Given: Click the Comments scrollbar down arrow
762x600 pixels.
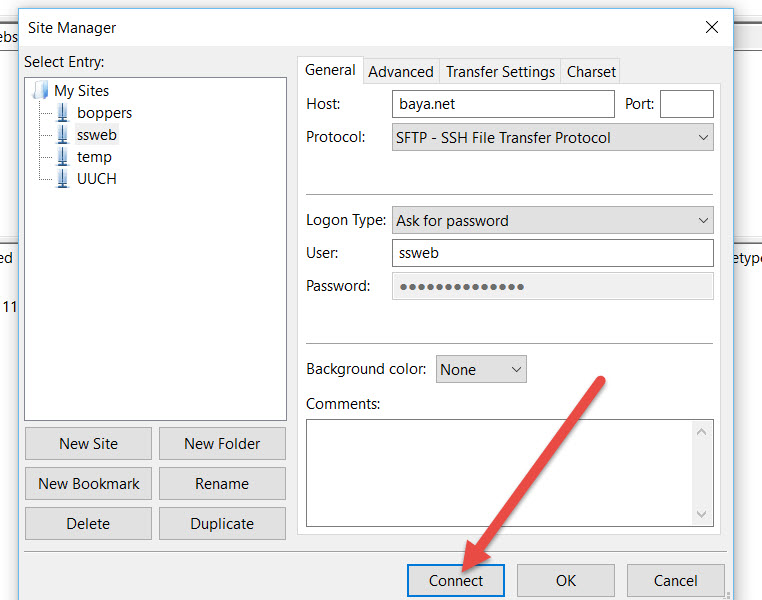Looking at the screenshot, I should 703,514.
